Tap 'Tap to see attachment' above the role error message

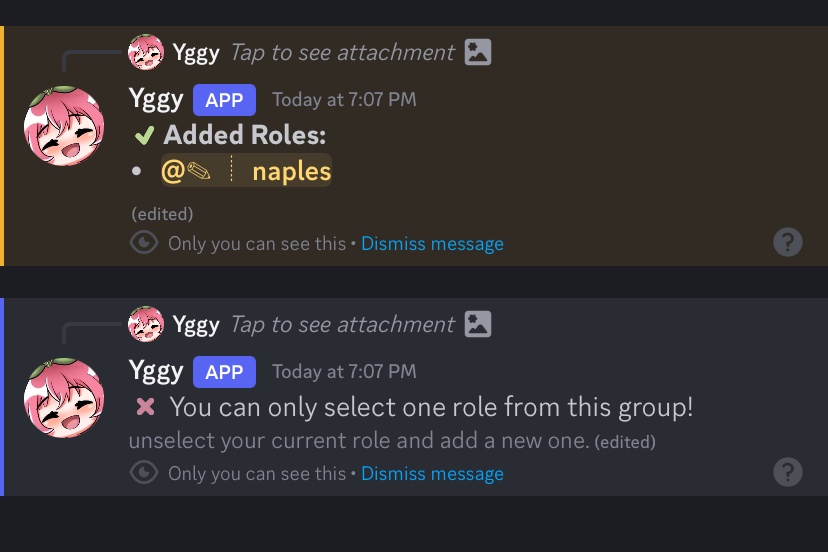coord(342,324)
